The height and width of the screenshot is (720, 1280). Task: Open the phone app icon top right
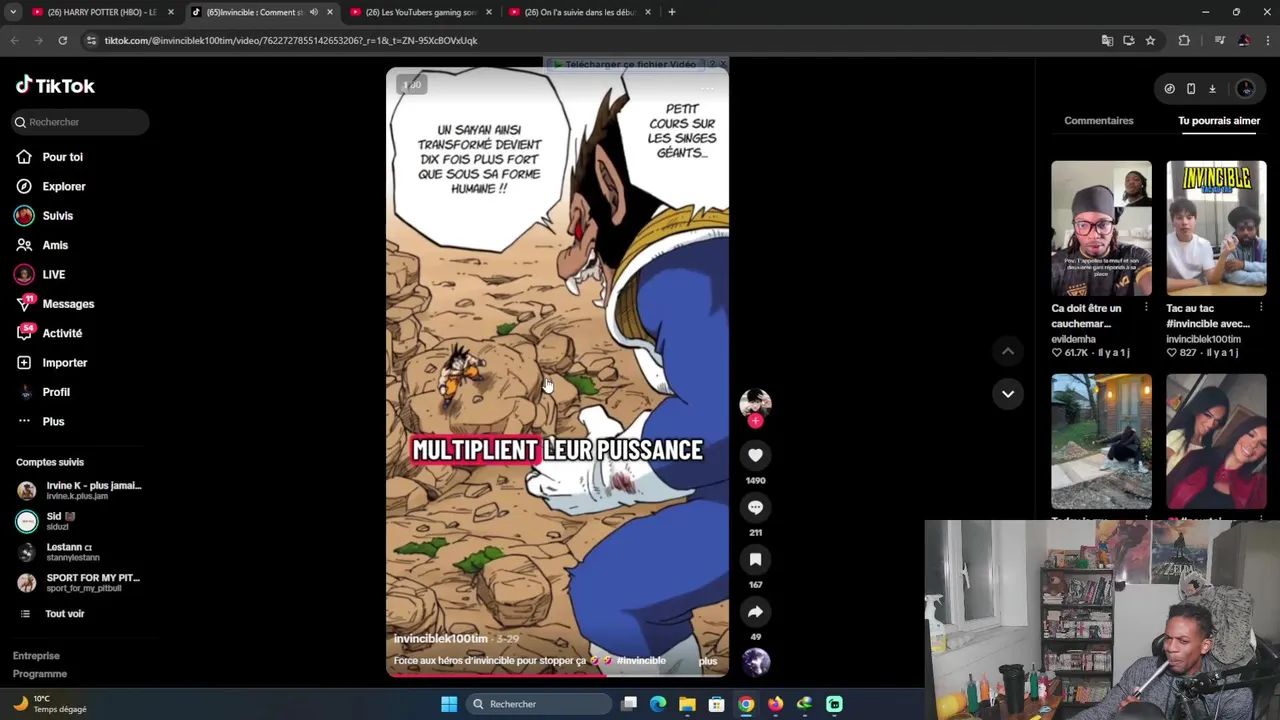[1191, 89]
